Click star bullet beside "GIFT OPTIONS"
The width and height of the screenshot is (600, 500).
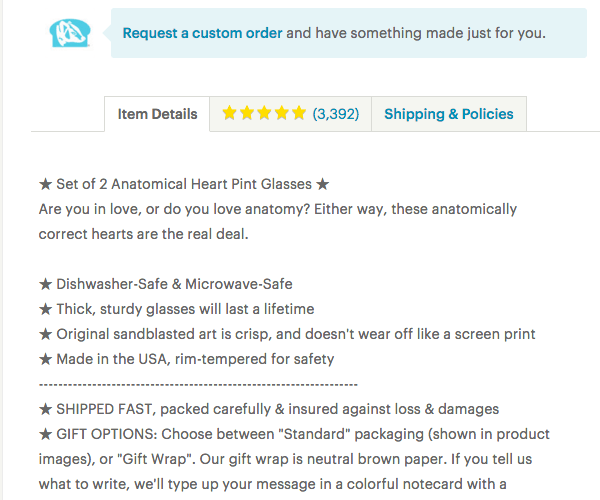click(46, 434)
